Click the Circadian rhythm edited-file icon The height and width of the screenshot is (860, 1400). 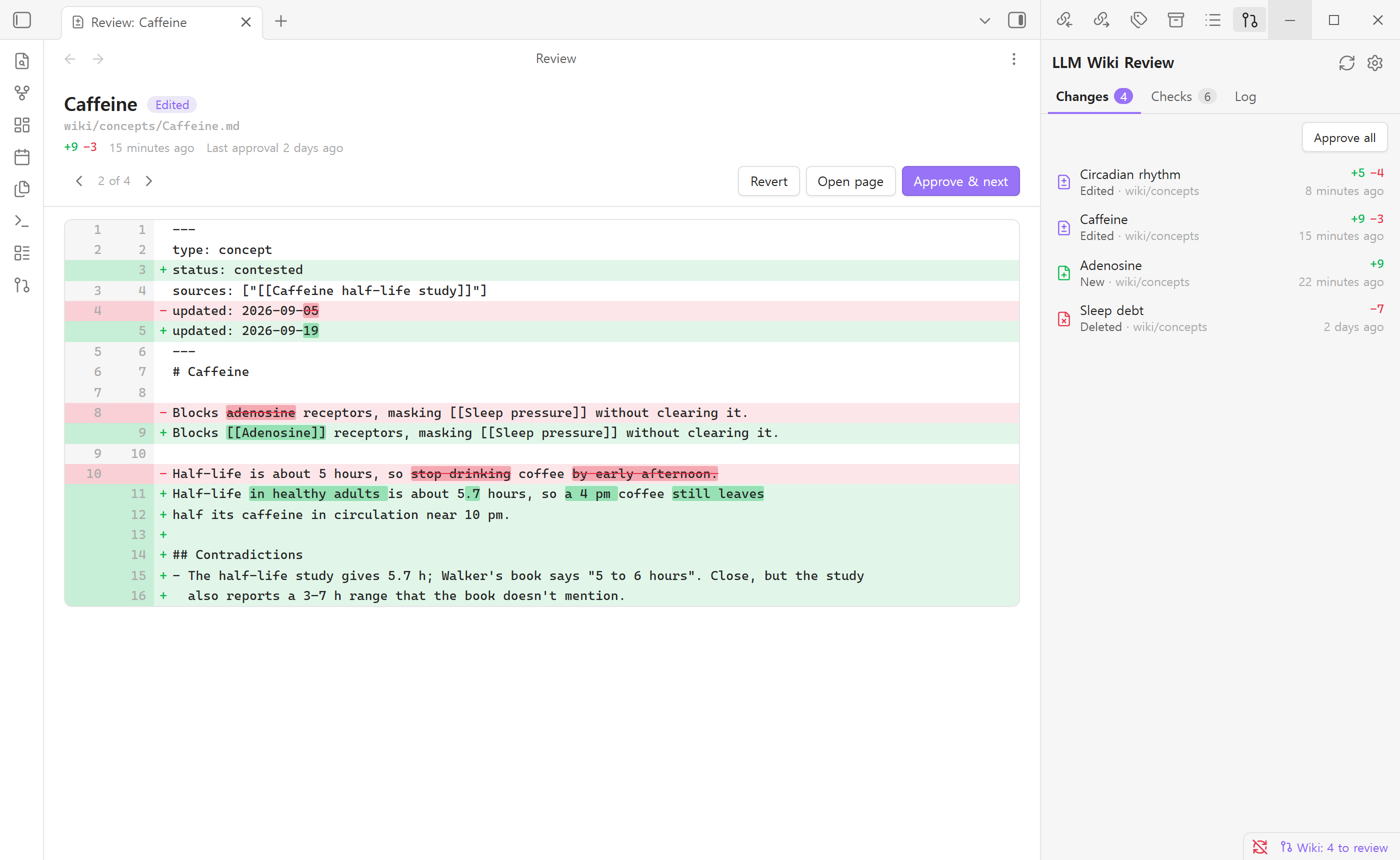pos(1063,182)
